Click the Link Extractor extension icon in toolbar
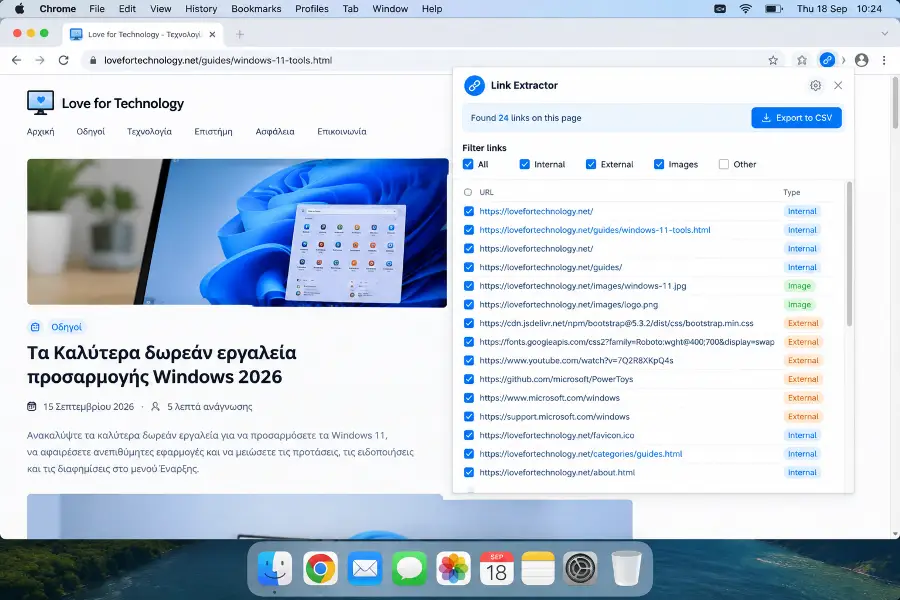 tap(827, 60)
